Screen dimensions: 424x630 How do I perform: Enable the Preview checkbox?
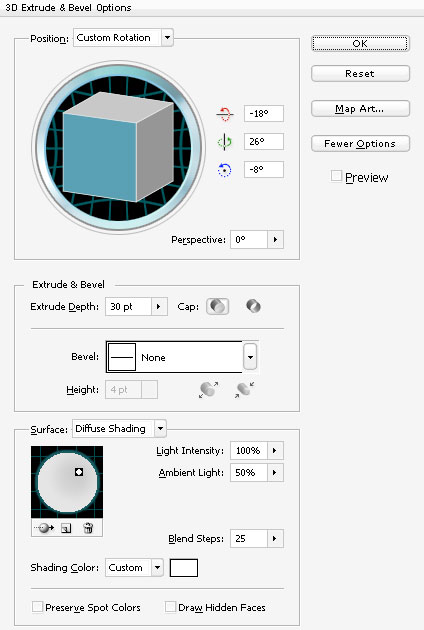pyautogui.click(x=336, y=176)
